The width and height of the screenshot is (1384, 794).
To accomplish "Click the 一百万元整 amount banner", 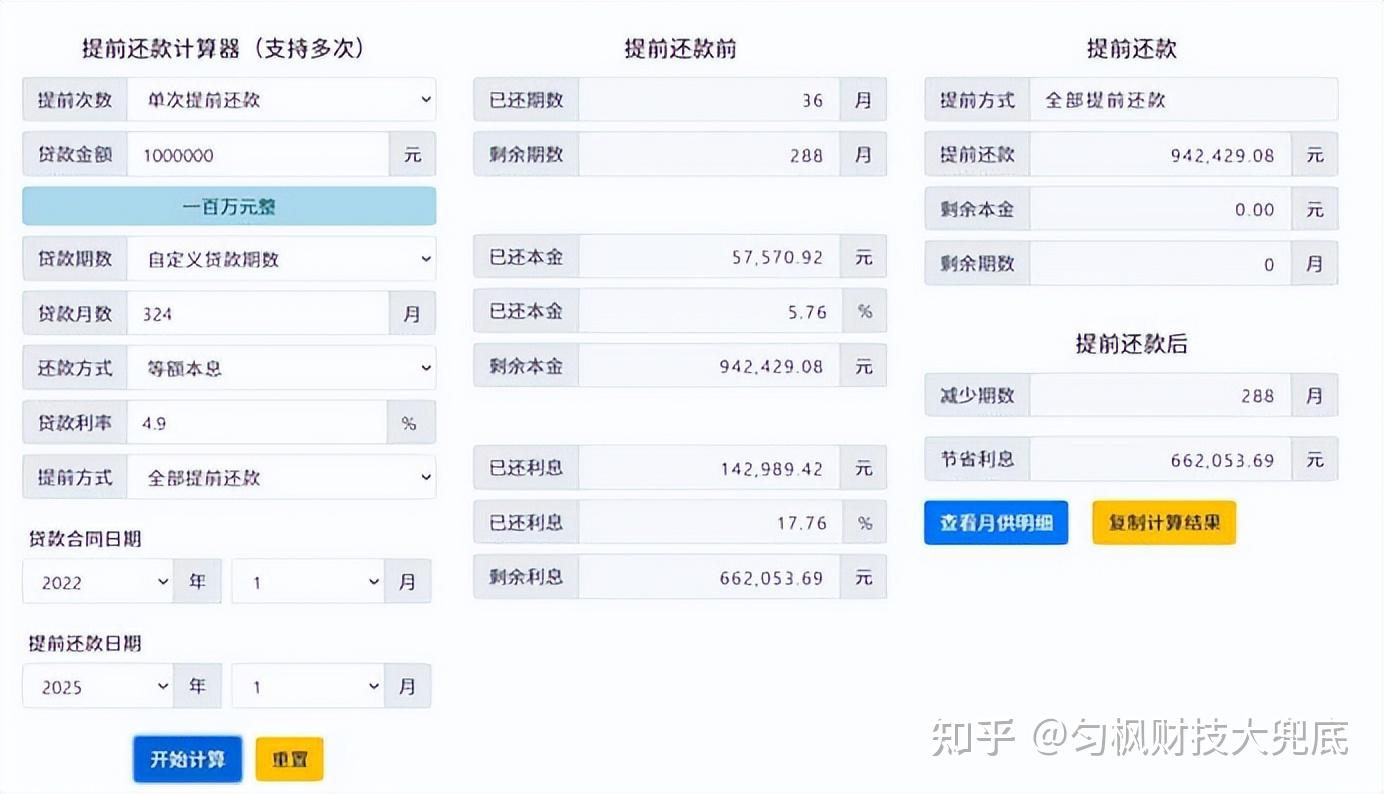I will tap(229, 206).
